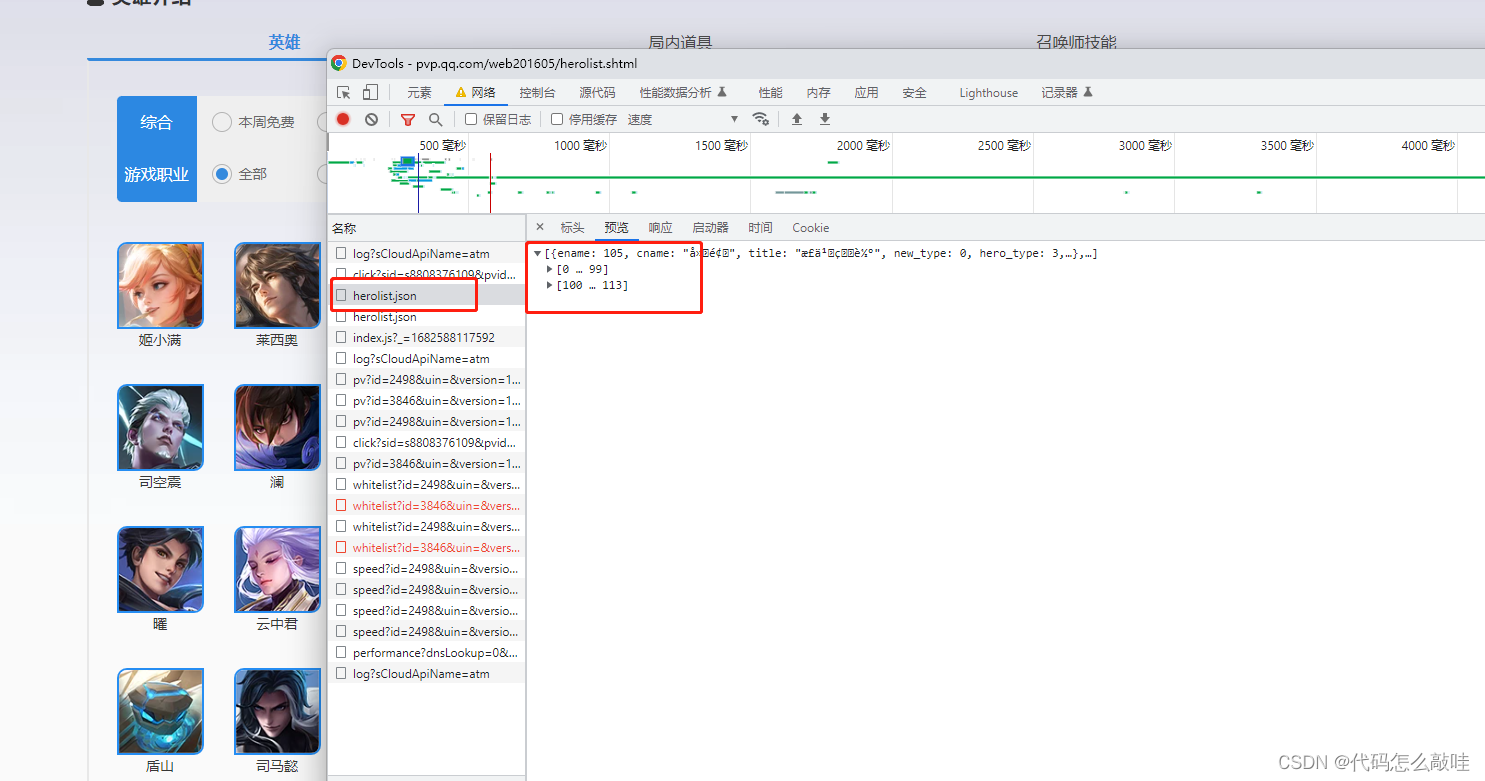Select index.js?_=1682588117592 request row
1485x781 pixels.
pos(426,337)
